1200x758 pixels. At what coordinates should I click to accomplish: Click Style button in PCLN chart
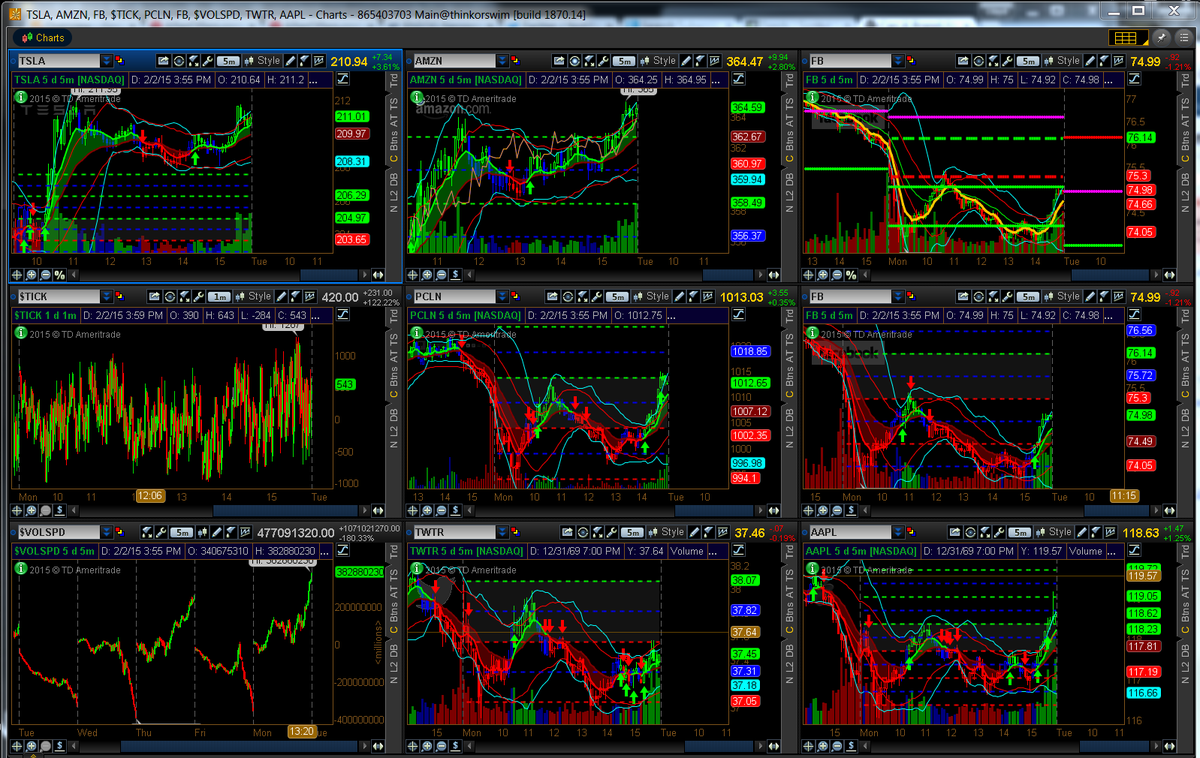coord(653,297)
